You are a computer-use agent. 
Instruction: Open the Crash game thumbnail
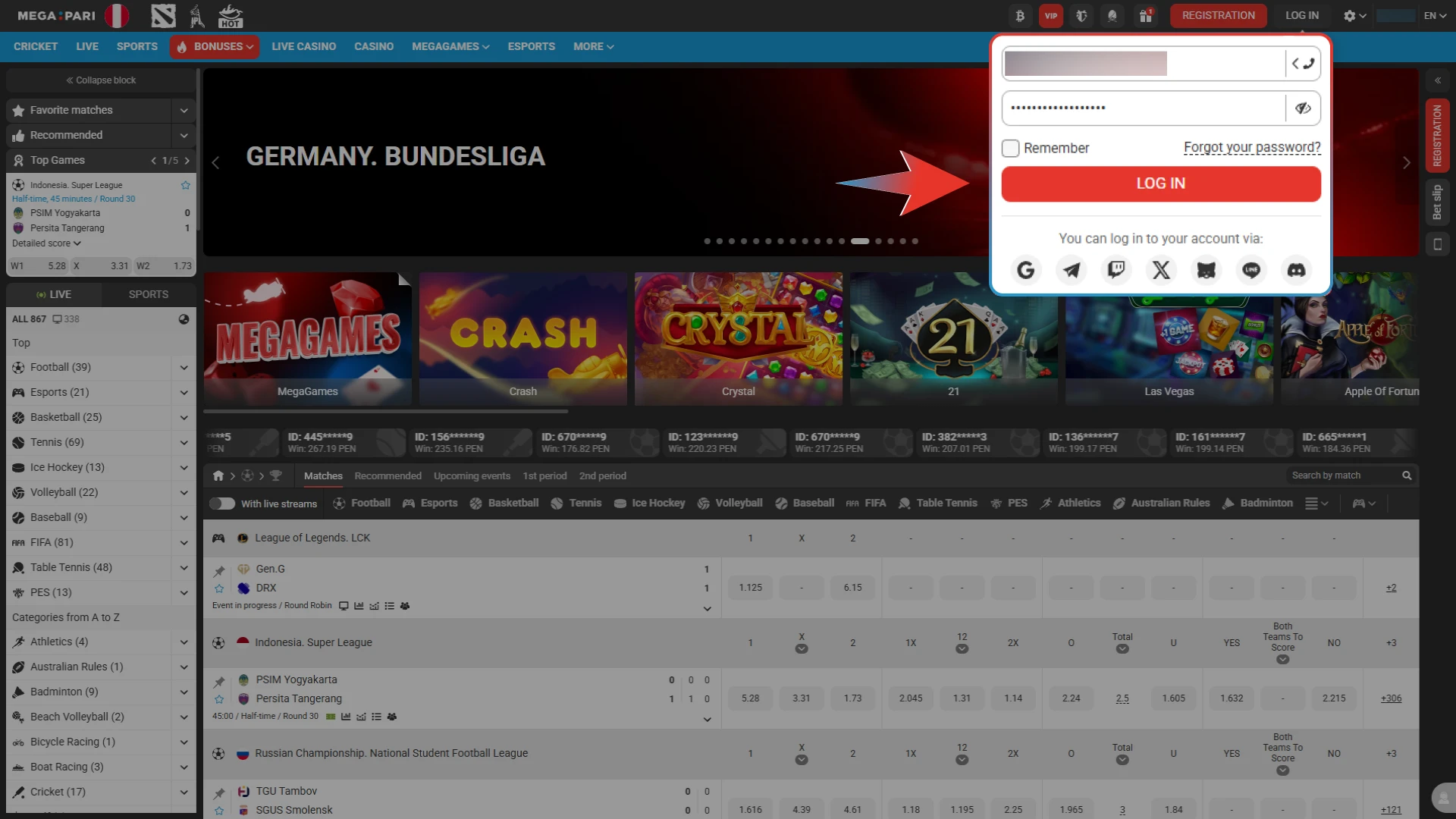523,338
